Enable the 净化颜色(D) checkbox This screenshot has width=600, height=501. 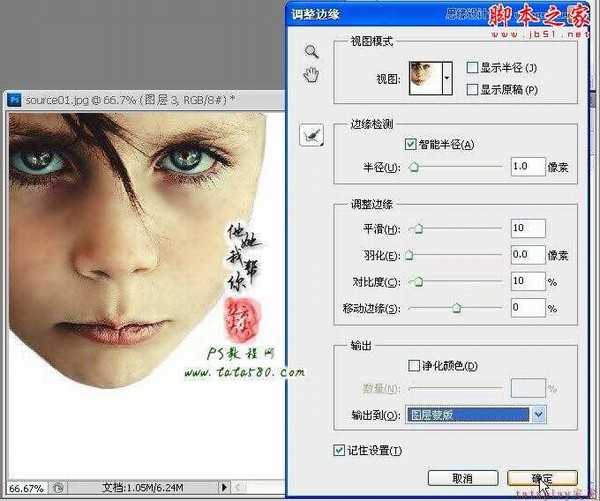[414, 366]
